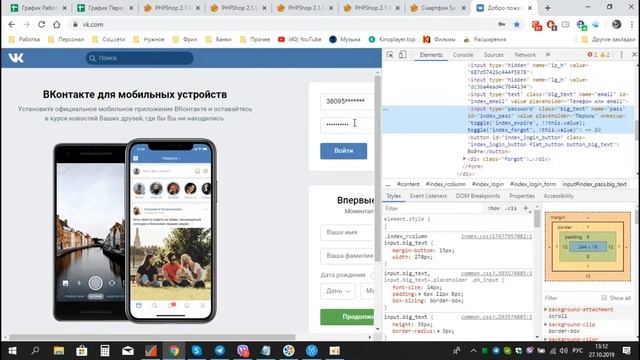Expand background-clip computed property
This screenshot has height=360, width=640.
[x=546, y=324]
